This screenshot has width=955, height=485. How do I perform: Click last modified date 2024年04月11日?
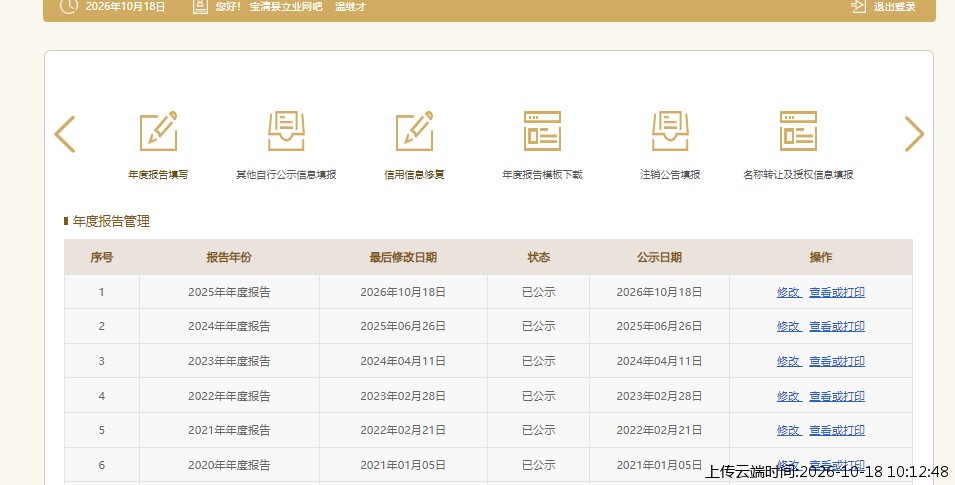[x=403, y=361]
